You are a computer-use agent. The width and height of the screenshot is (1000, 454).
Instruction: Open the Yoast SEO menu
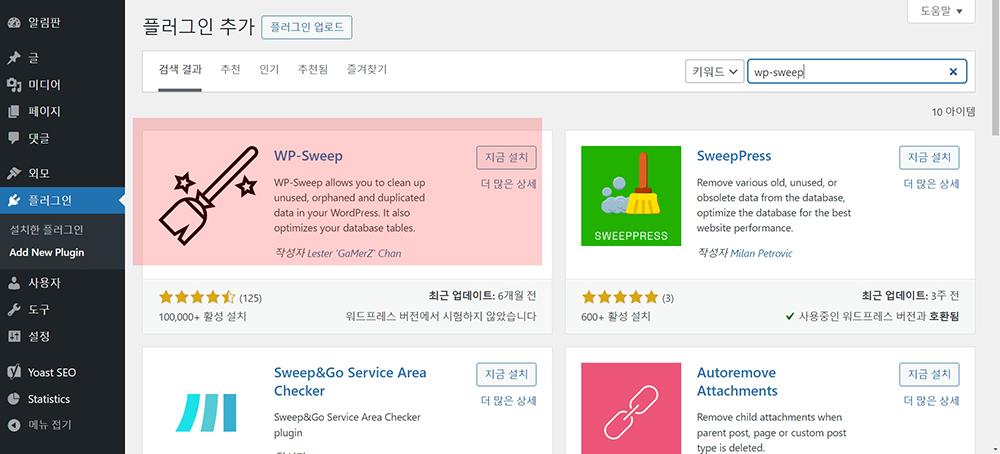click(x=62, y=372)
